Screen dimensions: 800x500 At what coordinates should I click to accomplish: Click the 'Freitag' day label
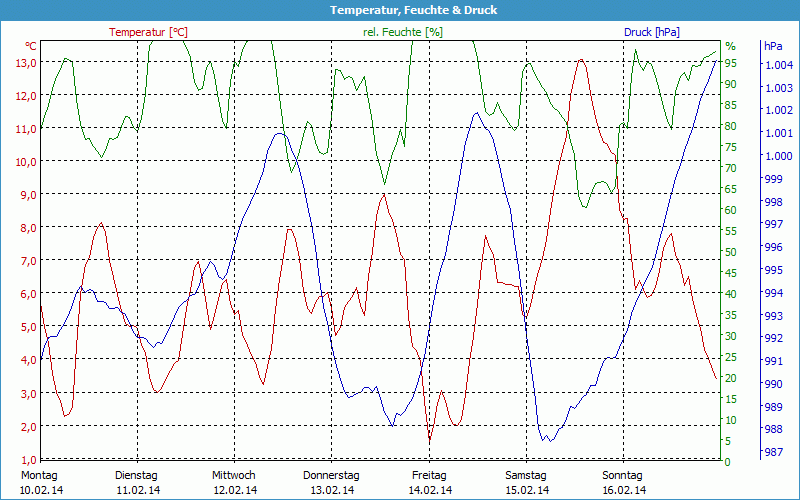pos(429,475)
